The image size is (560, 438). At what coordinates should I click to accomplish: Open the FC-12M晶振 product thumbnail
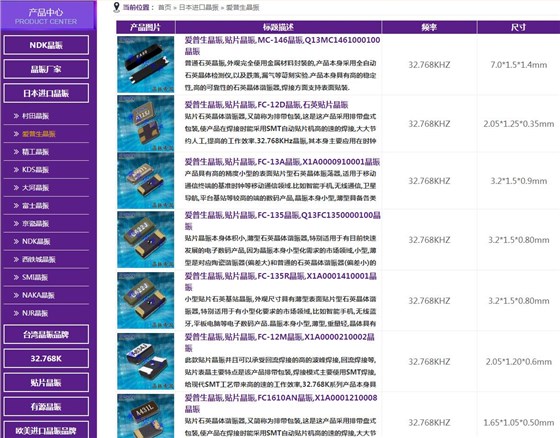point(146,361)
